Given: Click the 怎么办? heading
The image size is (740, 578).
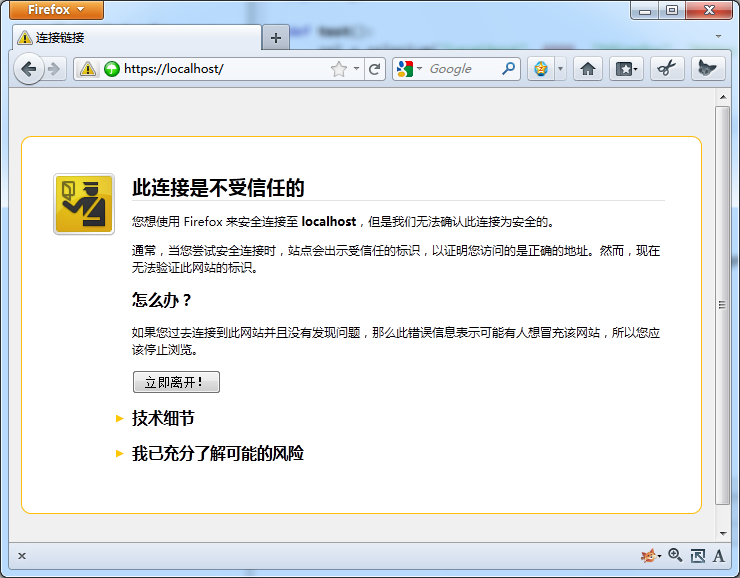Looking at the screenshot, I should (162, 300).
